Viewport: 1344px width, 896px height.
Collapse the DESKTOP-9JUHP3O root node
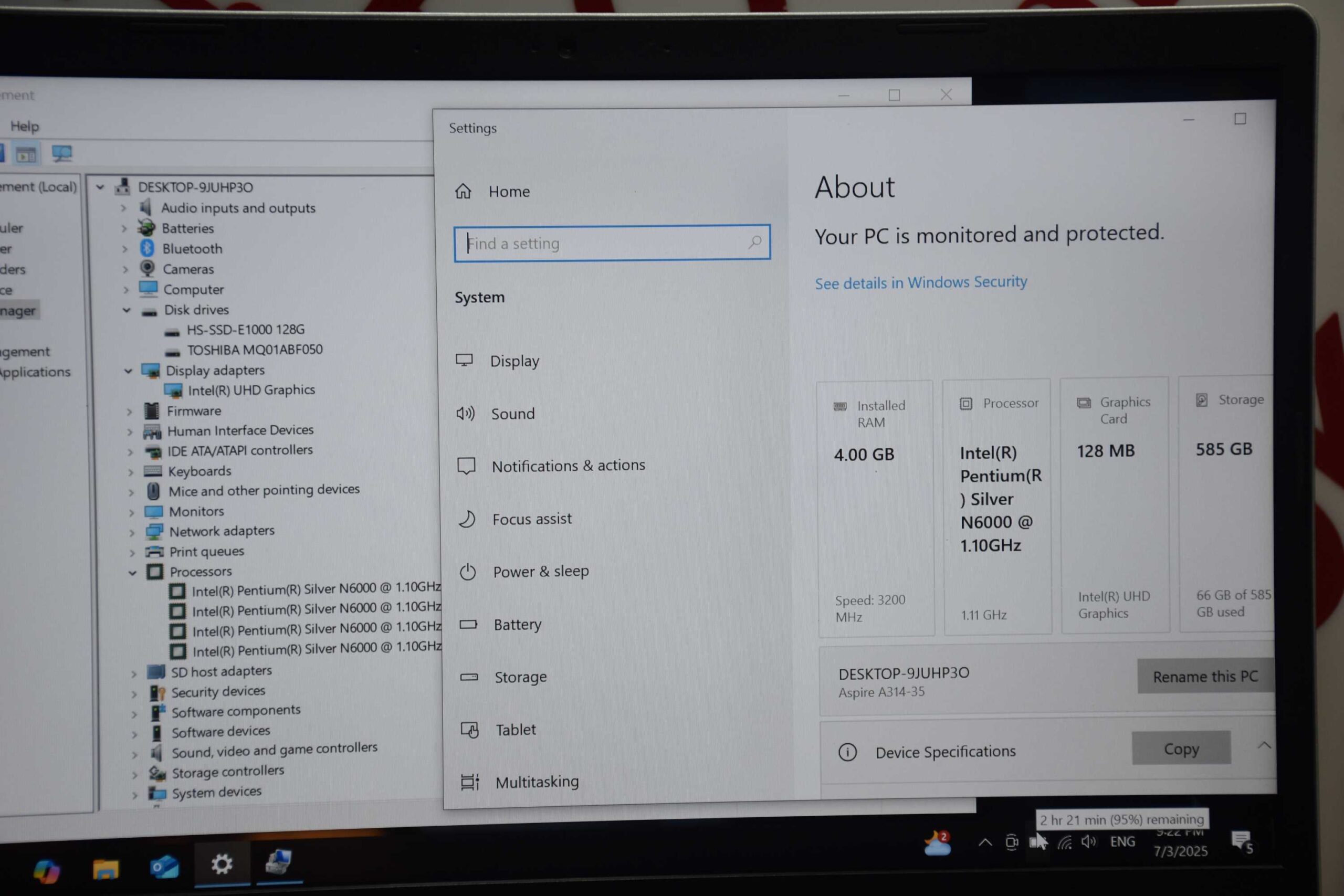(x=100, y=187)
